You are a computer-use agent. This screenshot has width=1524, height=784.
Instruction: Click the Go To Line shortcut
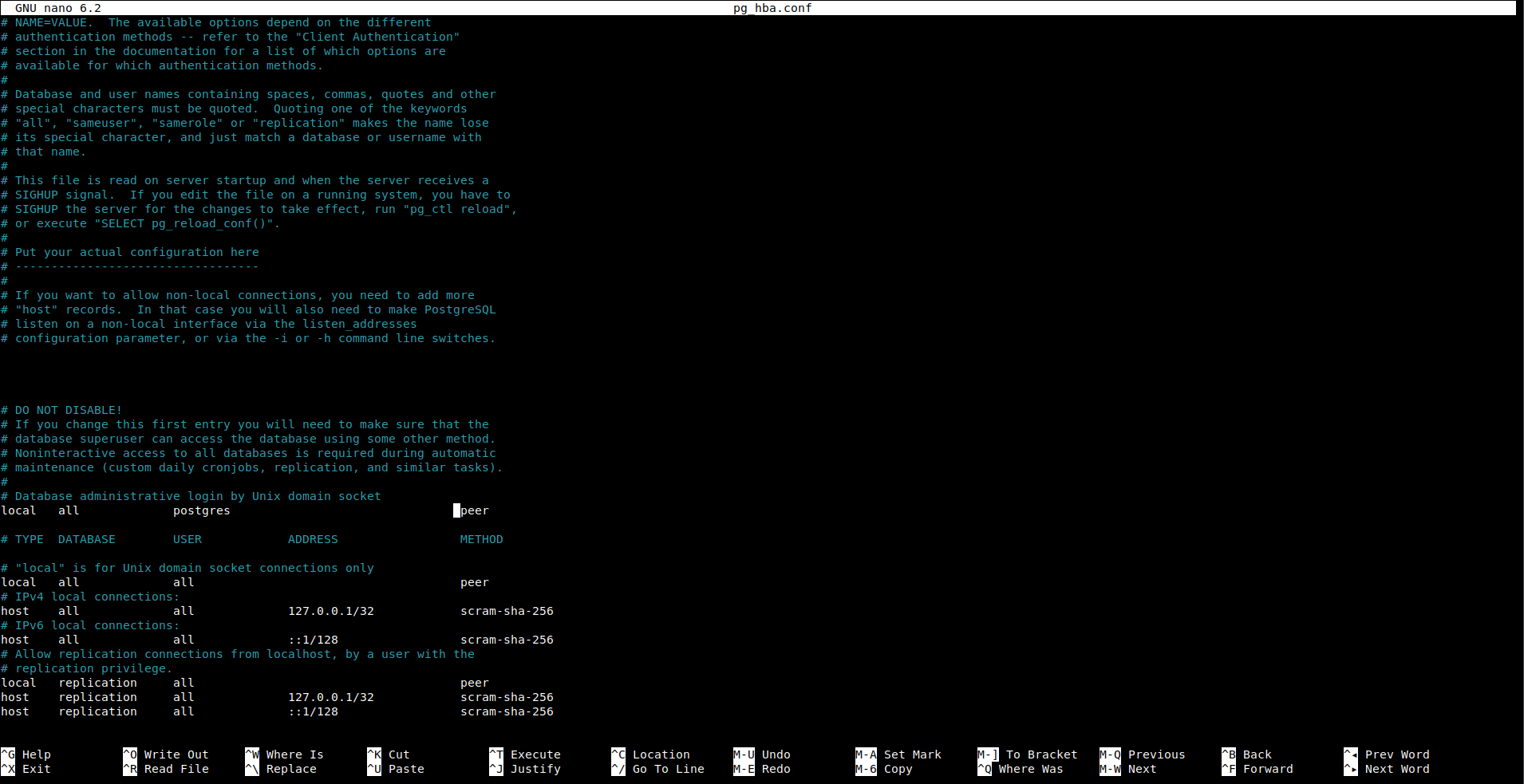pos(658,769)
